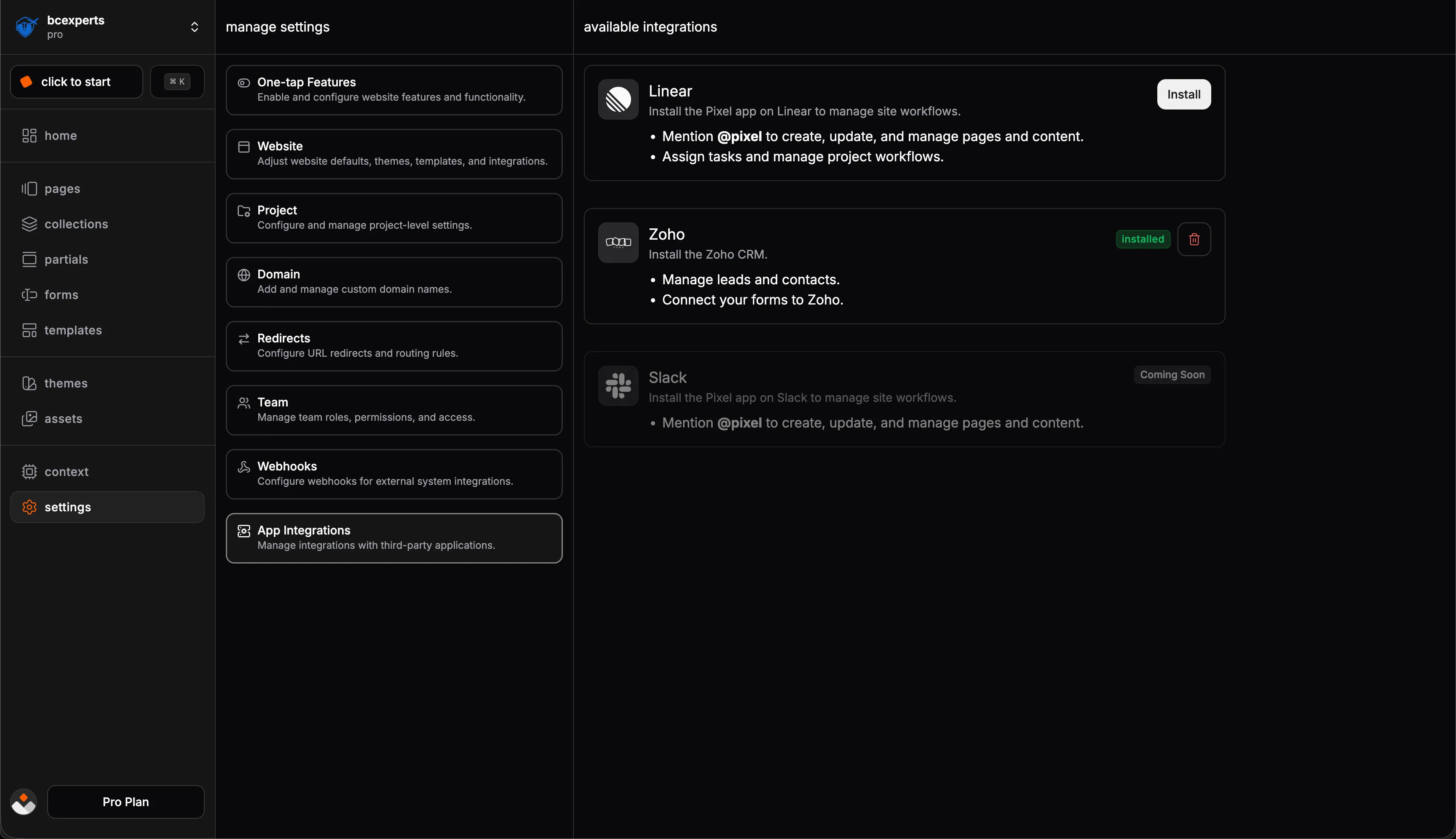Open the Redirects settings section
1456x839 pixels.
393,346
